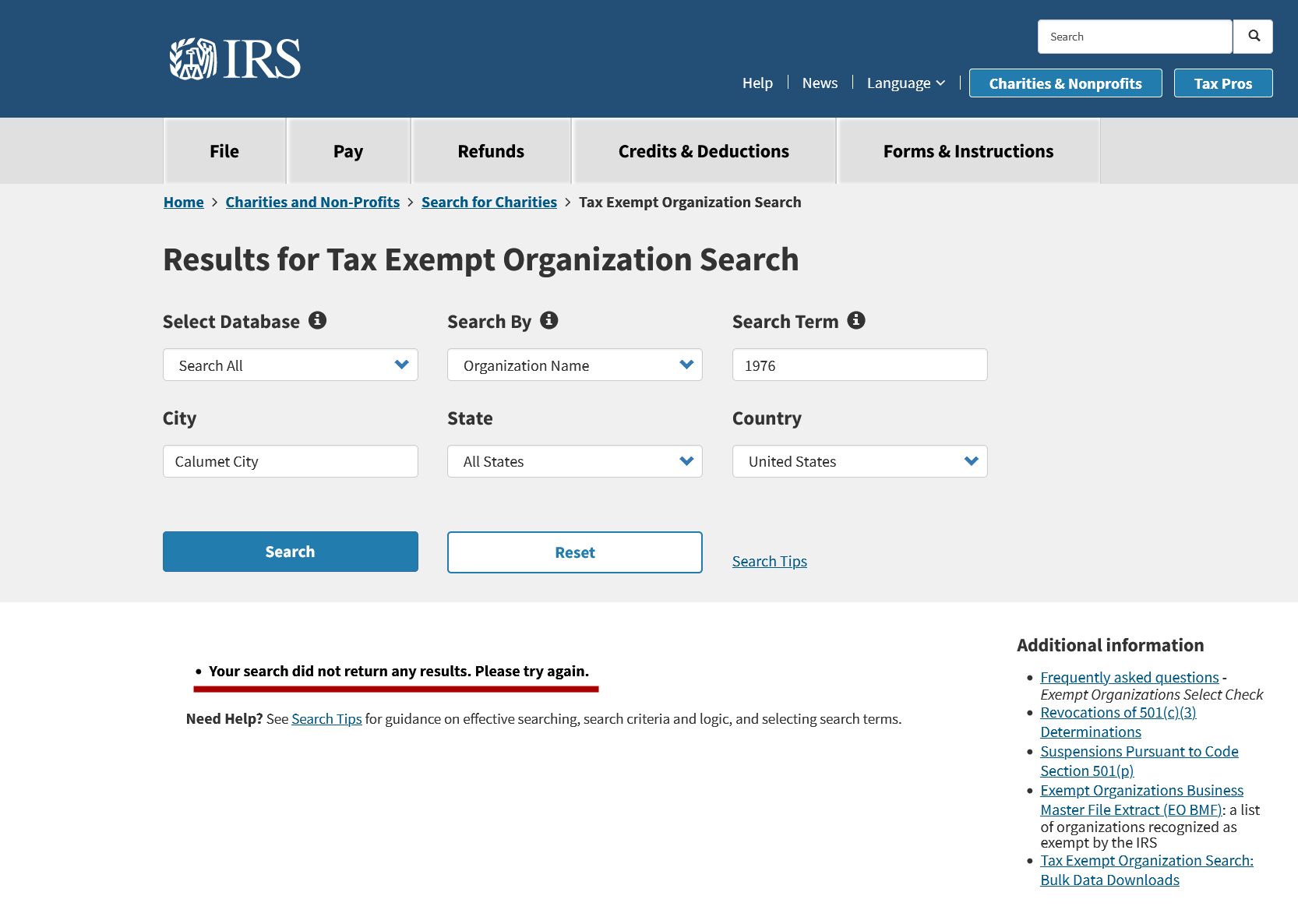Screen dimensions: 1298x924
Task: Expand the Language dropdown
Action: (905, 83)
